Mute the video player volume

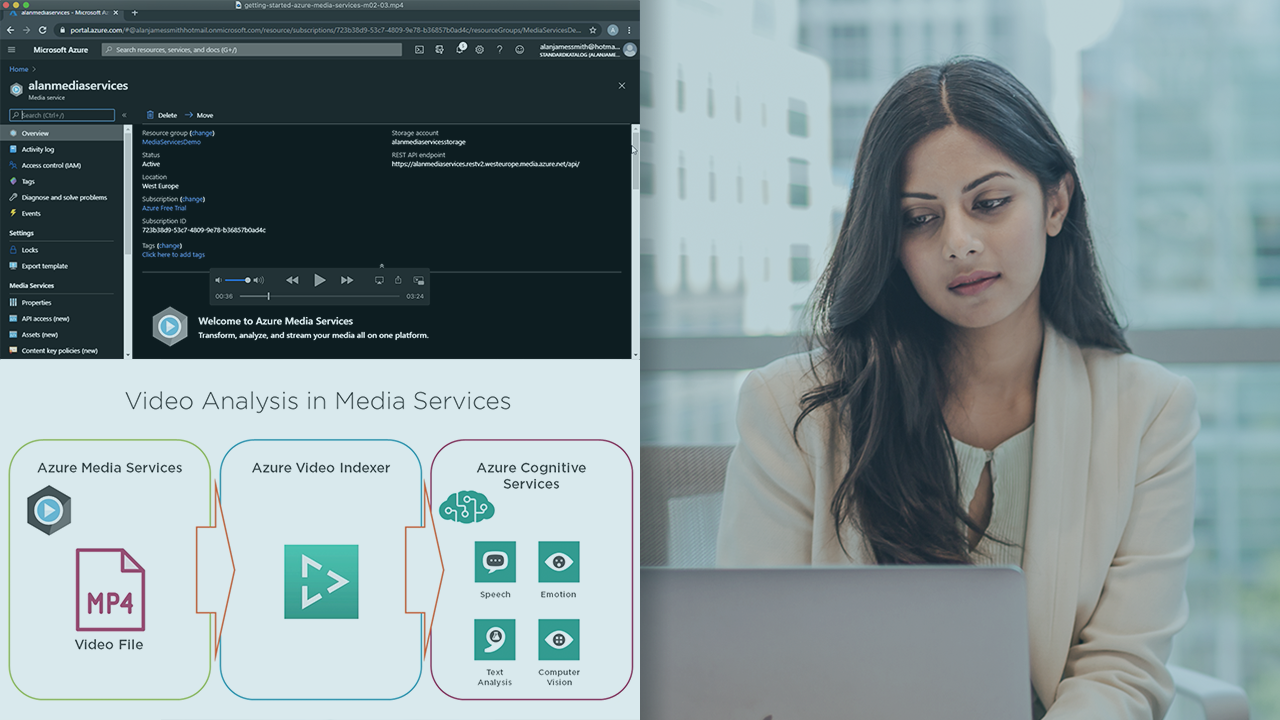click(219, 280)
